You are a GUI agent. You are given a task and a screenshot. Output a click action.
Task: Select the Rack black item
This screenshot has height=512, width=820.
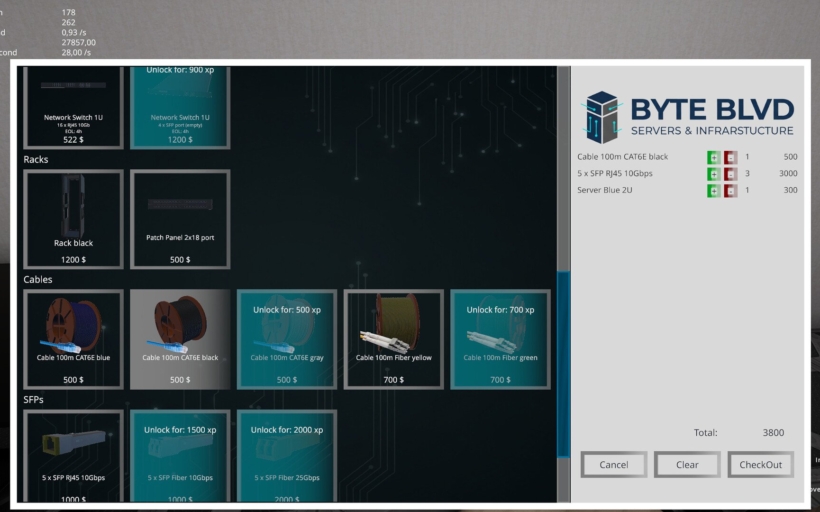click(73, 219)
